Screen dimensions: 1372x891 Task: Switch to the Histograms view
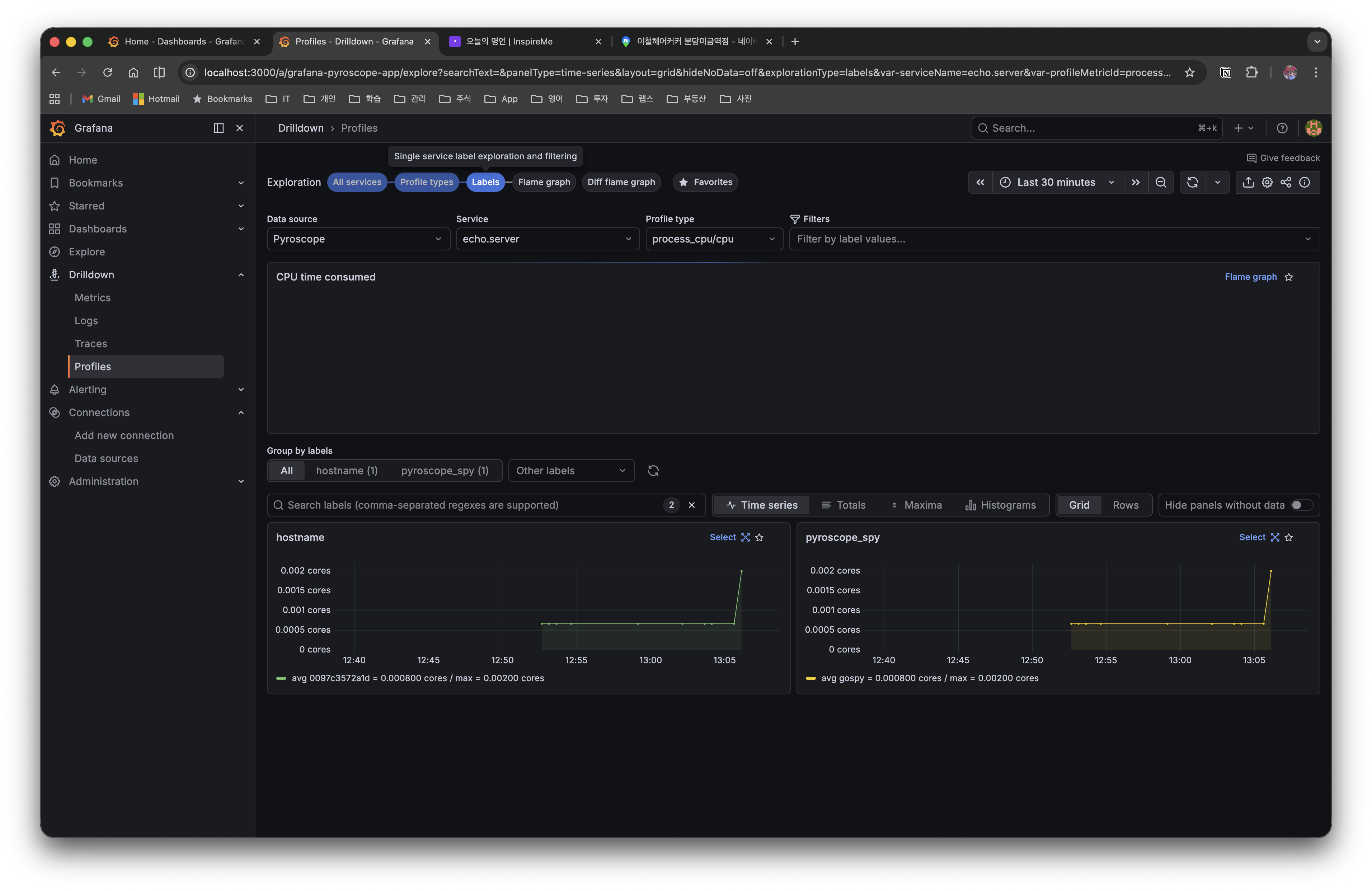tap(1002, 505)
